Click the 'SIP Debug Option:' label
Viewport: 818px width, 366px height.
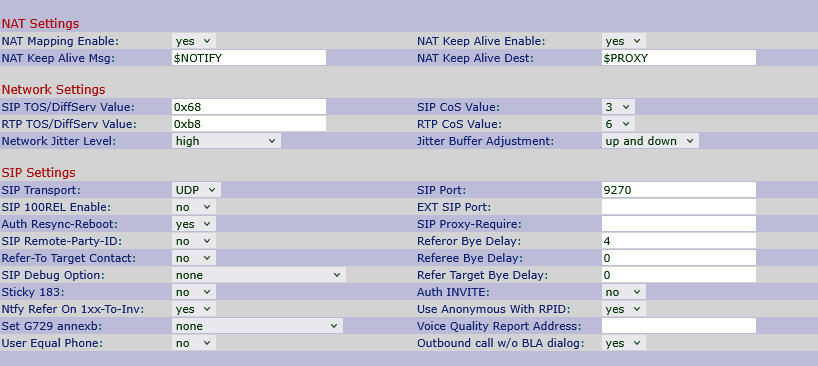[x=53, y=275]
